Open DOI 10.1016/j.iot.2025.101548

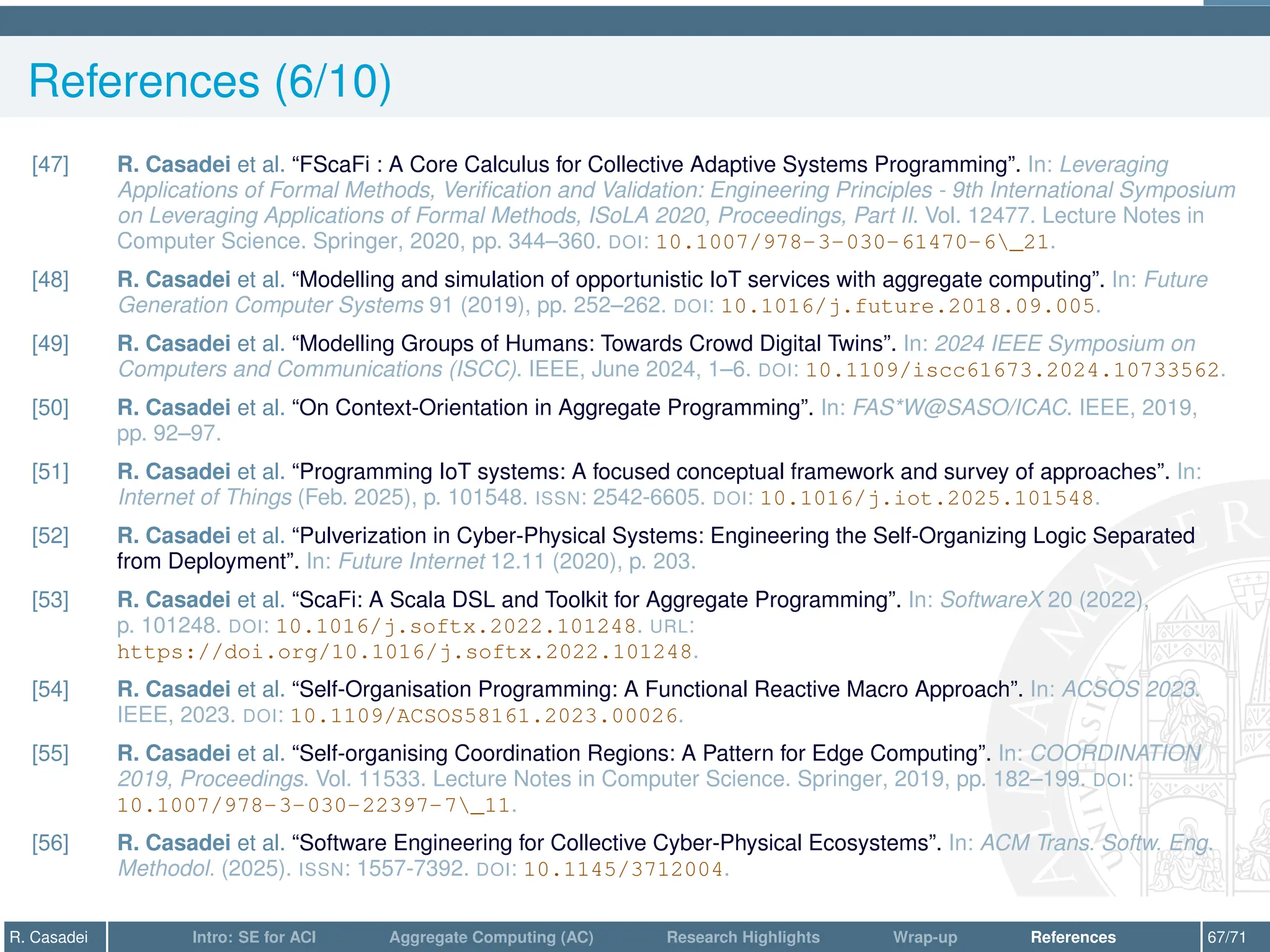tap(926, 498)
